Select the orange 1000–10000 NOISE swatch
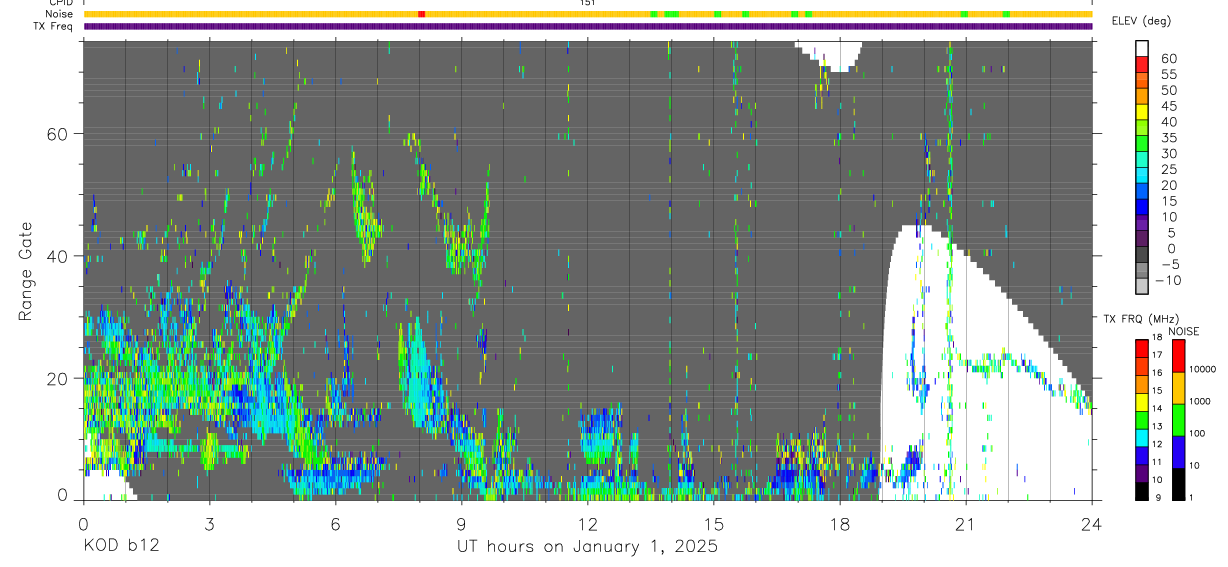This screenshot has width=1228, height=567. 1179,388
